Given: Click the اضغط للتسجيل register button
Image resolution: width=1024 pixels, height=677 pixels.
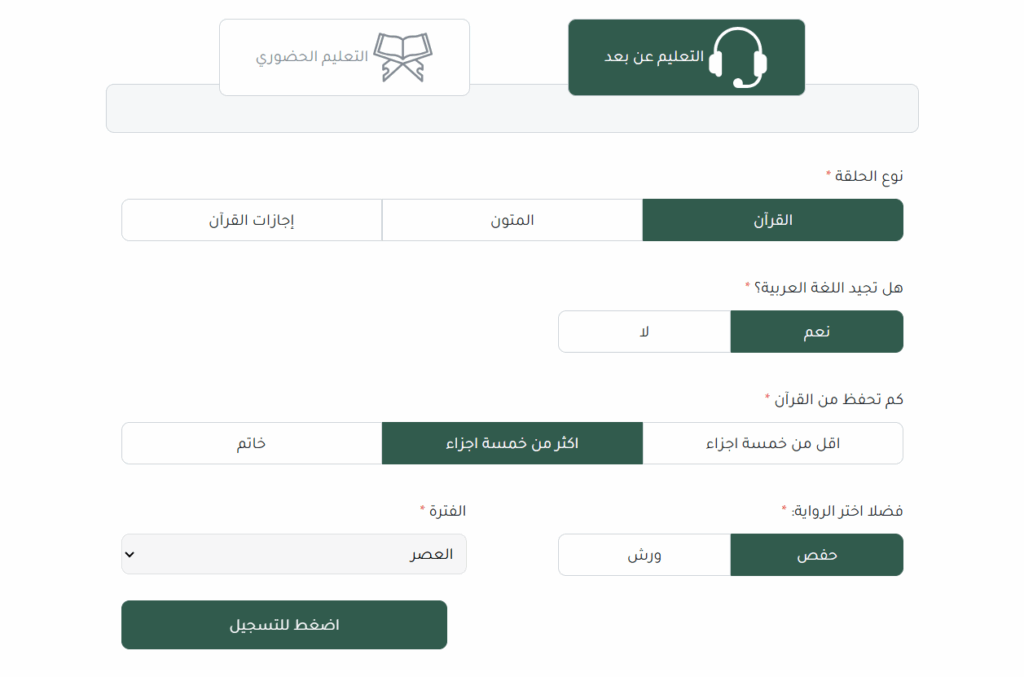Looking at the screenshot, I should pos(284,625).
